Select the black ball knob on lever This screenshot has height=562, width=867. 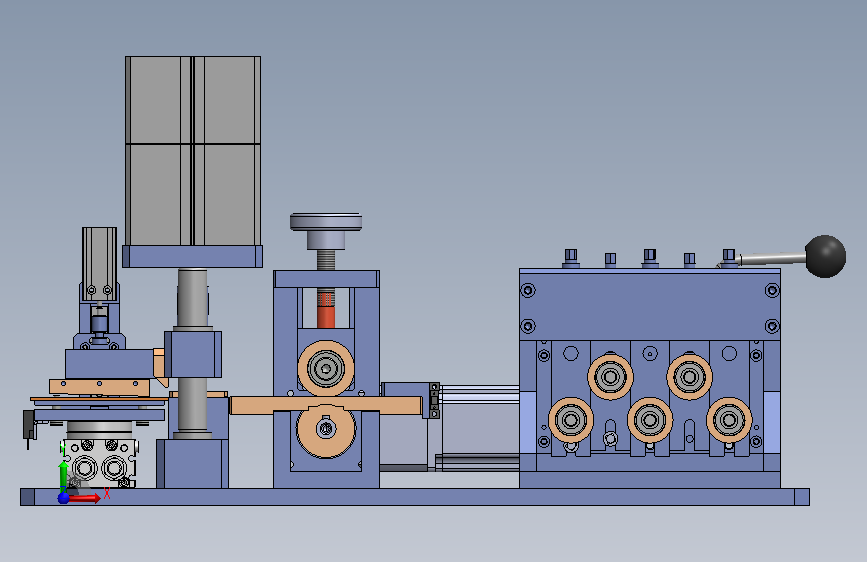[x=825, y=256]
